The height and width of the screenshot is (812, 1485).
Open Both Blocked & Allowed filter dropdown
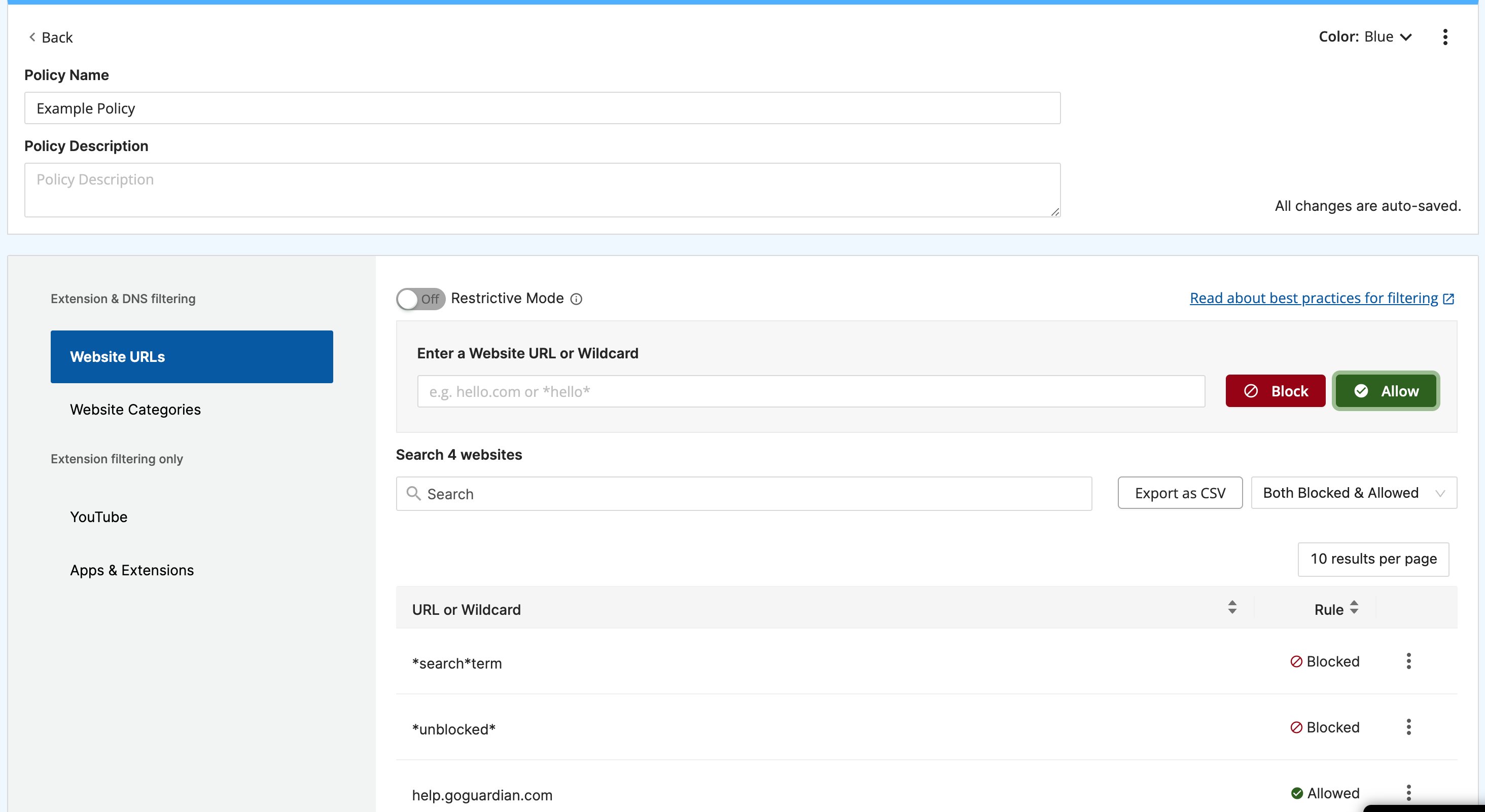tap(1354, 493)
